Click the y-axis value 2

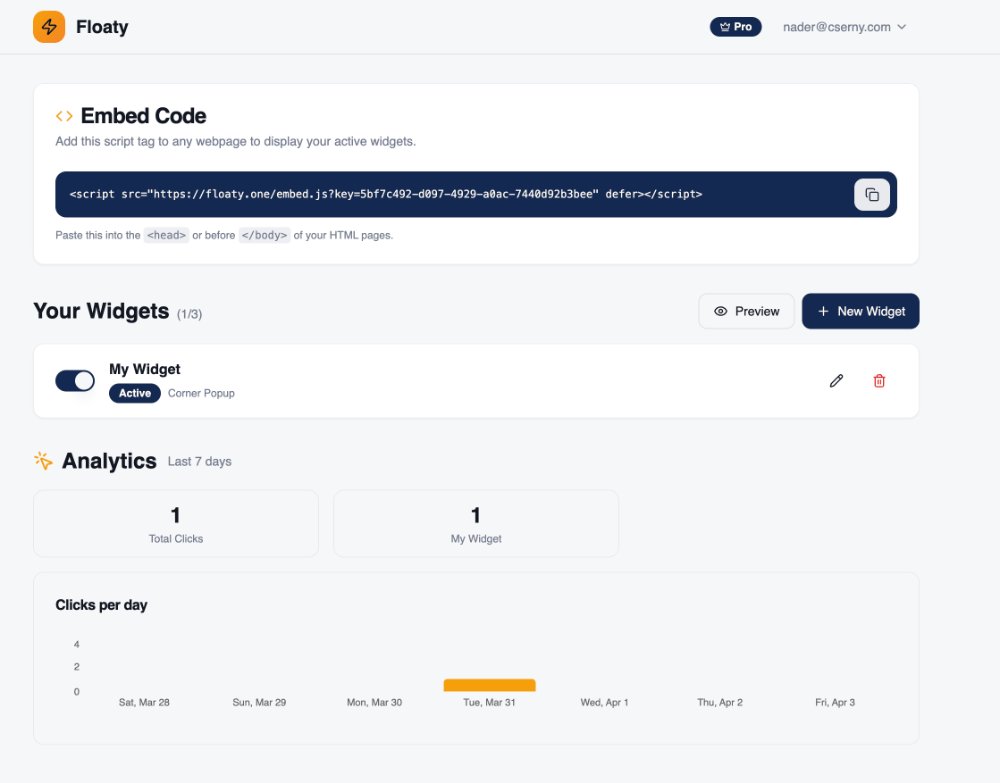coord(77,667)
